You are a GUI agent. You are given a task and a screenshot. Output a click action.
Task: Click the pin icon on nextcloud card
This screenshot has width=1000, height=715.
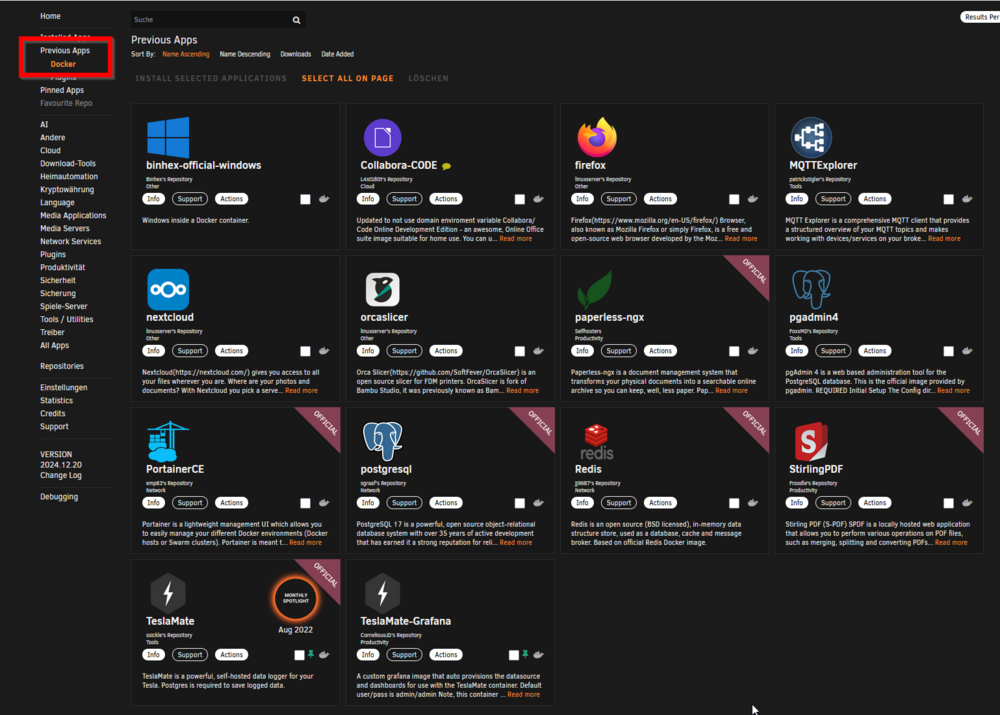[x=324, y=351]
